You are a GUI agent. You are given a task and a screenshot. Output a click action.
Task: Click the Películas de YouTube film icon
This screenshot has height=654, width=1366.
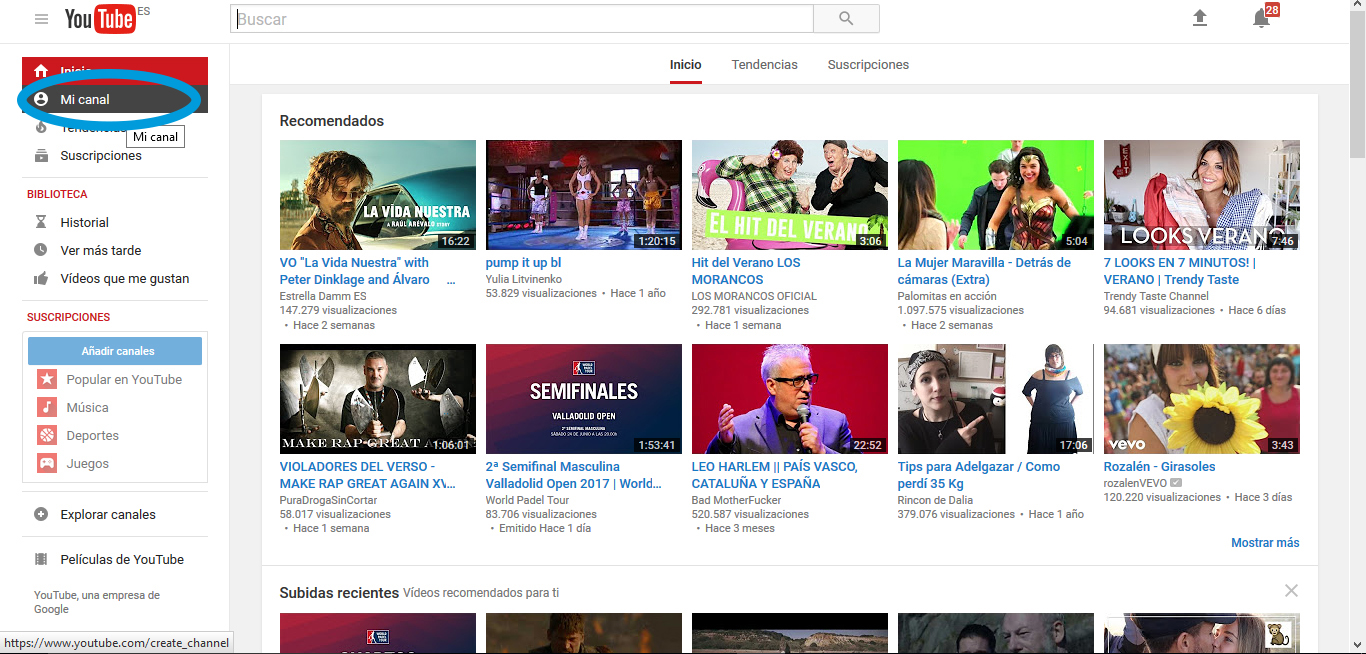tap(41, 559)
